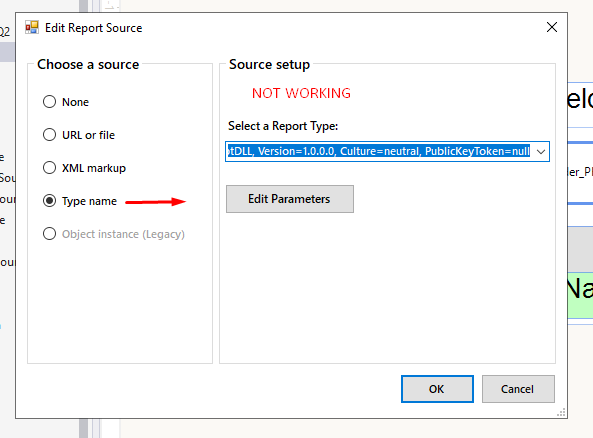
Task: Click the green cell behind the dialog
Action: click(580, 295)
